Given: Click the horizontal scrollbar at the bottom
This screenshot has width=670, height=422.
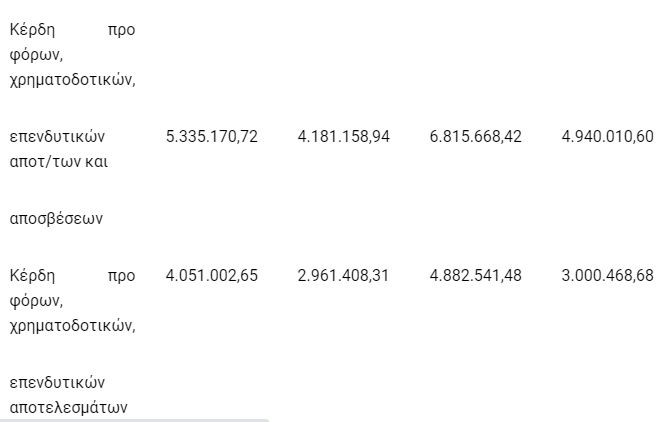Looking at the screenshot, I should click(x=134, y=420).
